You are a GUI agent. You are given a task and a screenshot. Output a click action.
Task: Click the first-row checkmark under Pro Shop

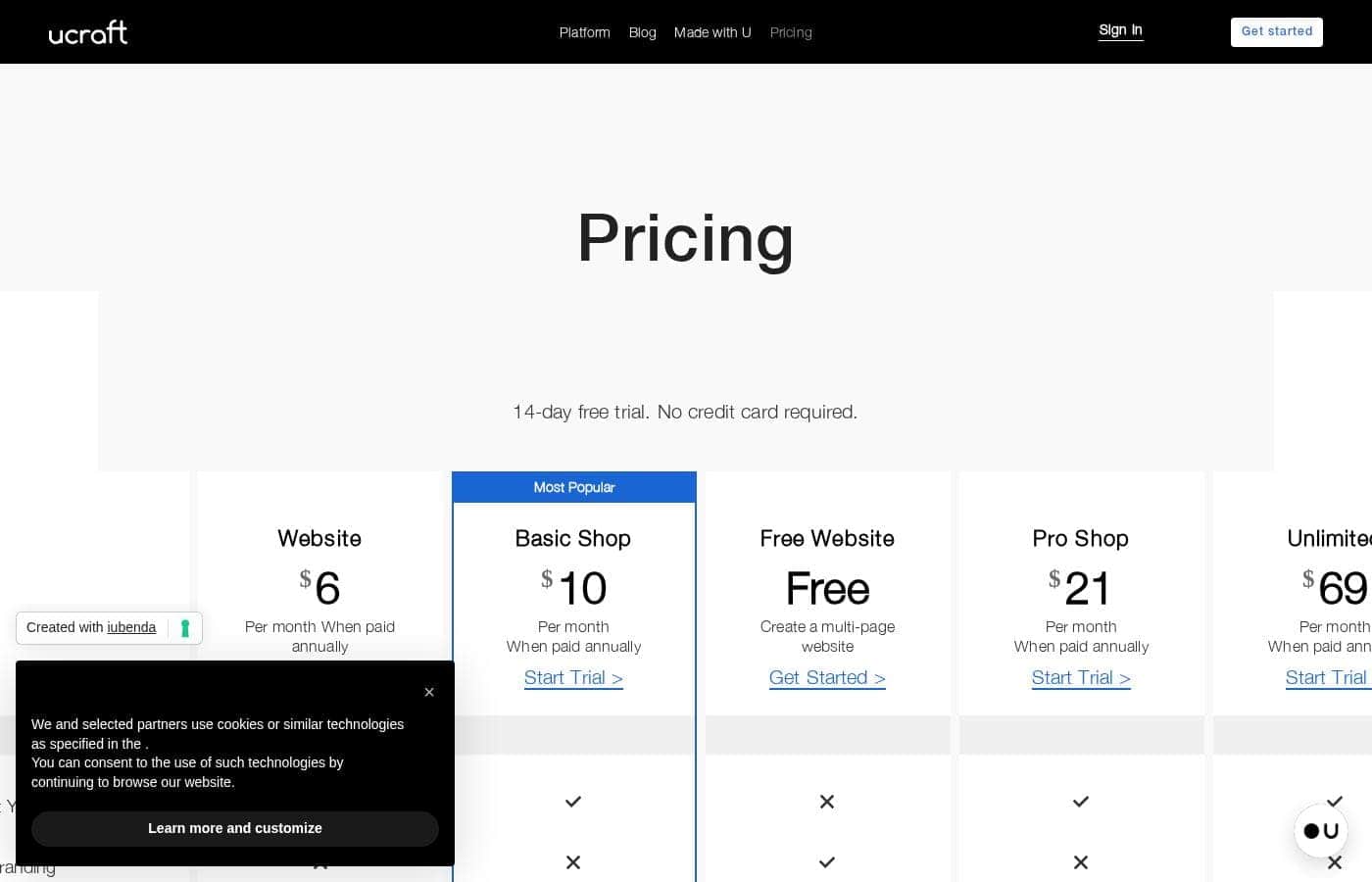coord(1081,802)
